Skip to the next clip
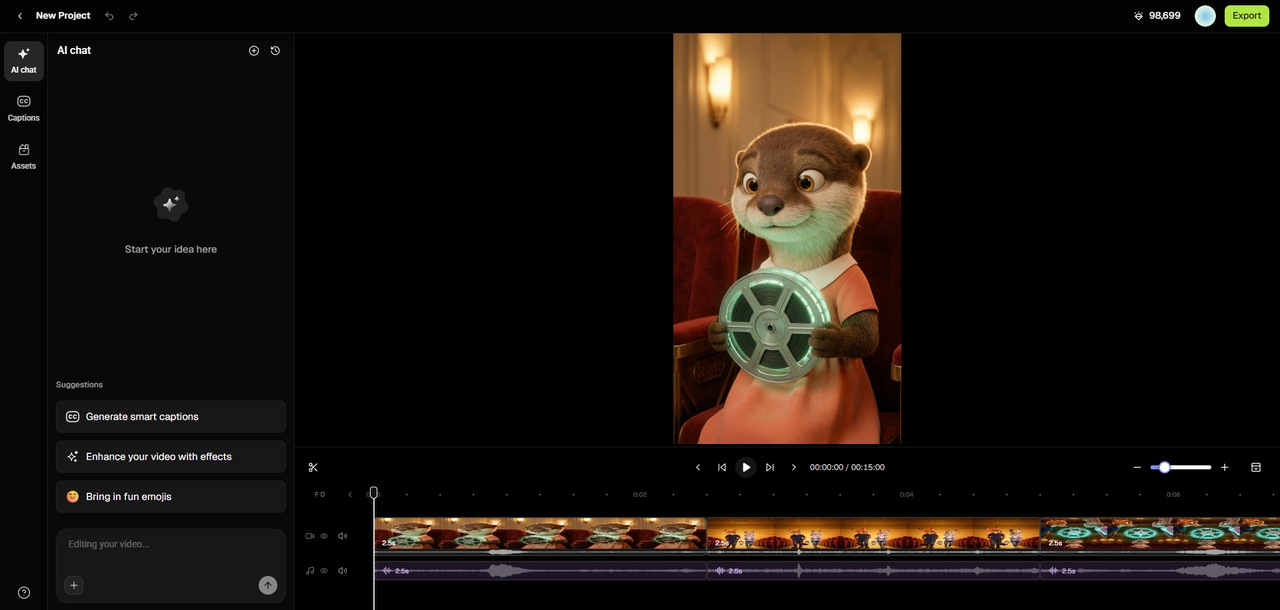 pos(770,467)
